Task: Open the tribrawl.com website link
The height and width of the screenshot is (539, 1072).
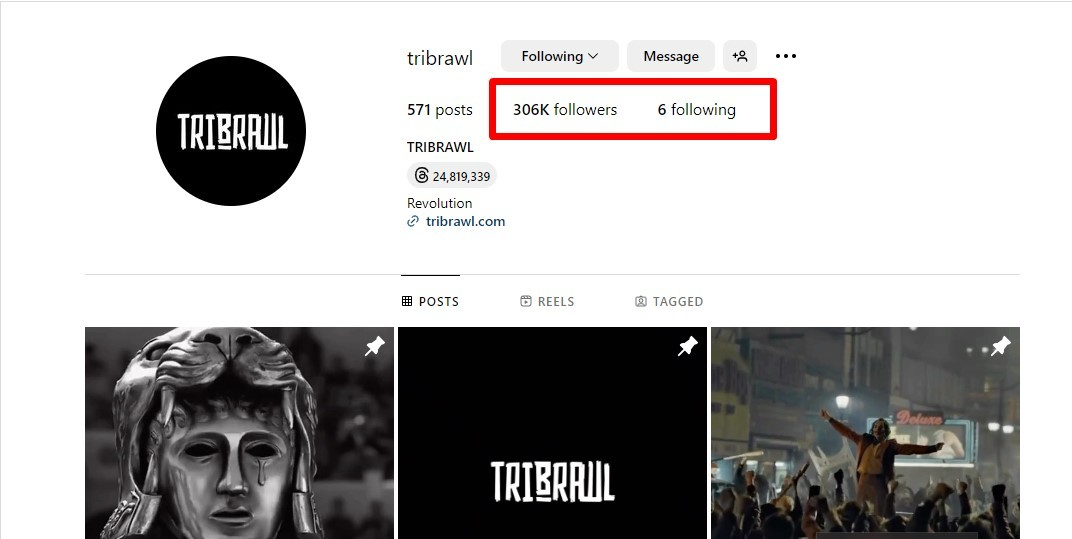Action: [465, 222]
